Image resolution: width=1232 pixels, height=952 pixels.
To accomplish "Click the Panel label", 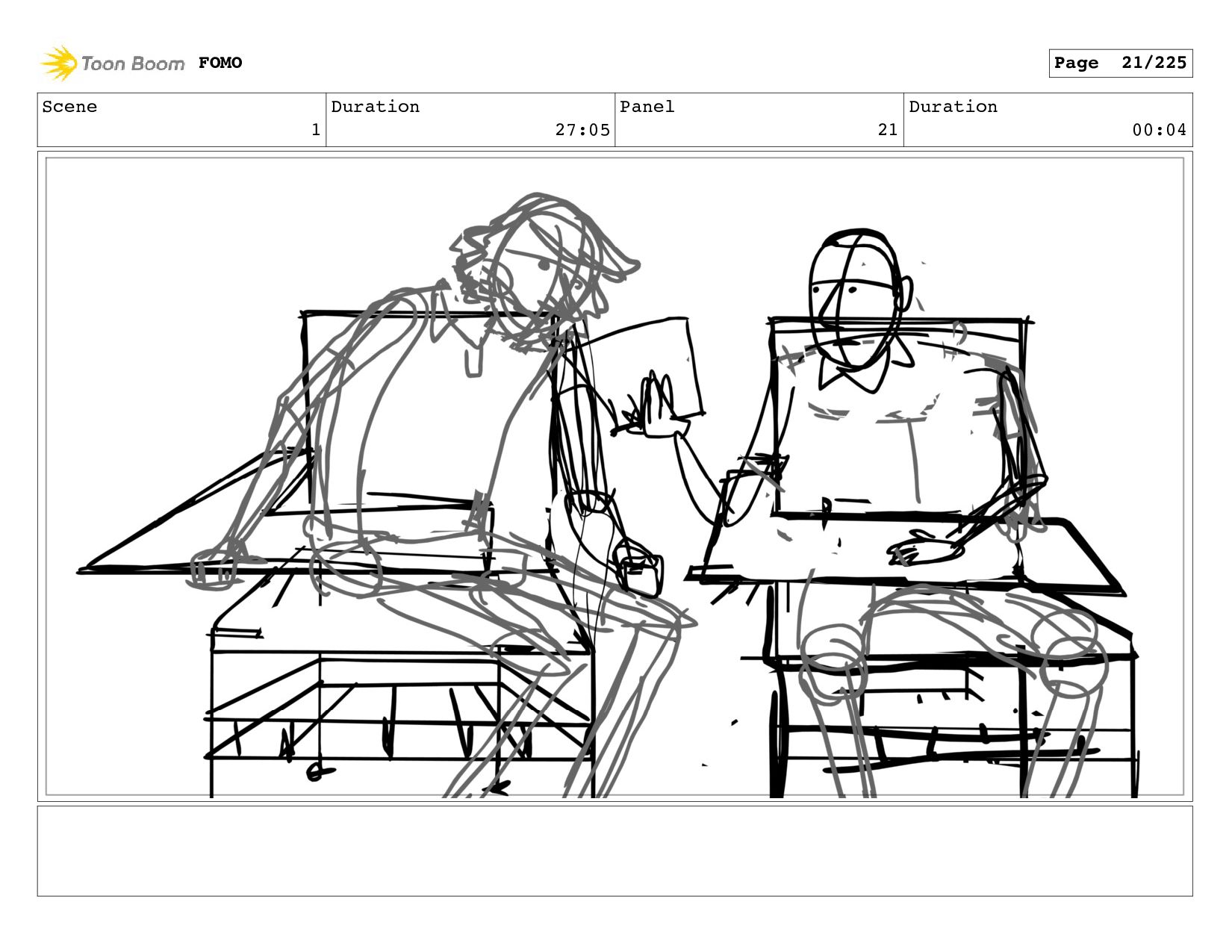I will 647,107.
